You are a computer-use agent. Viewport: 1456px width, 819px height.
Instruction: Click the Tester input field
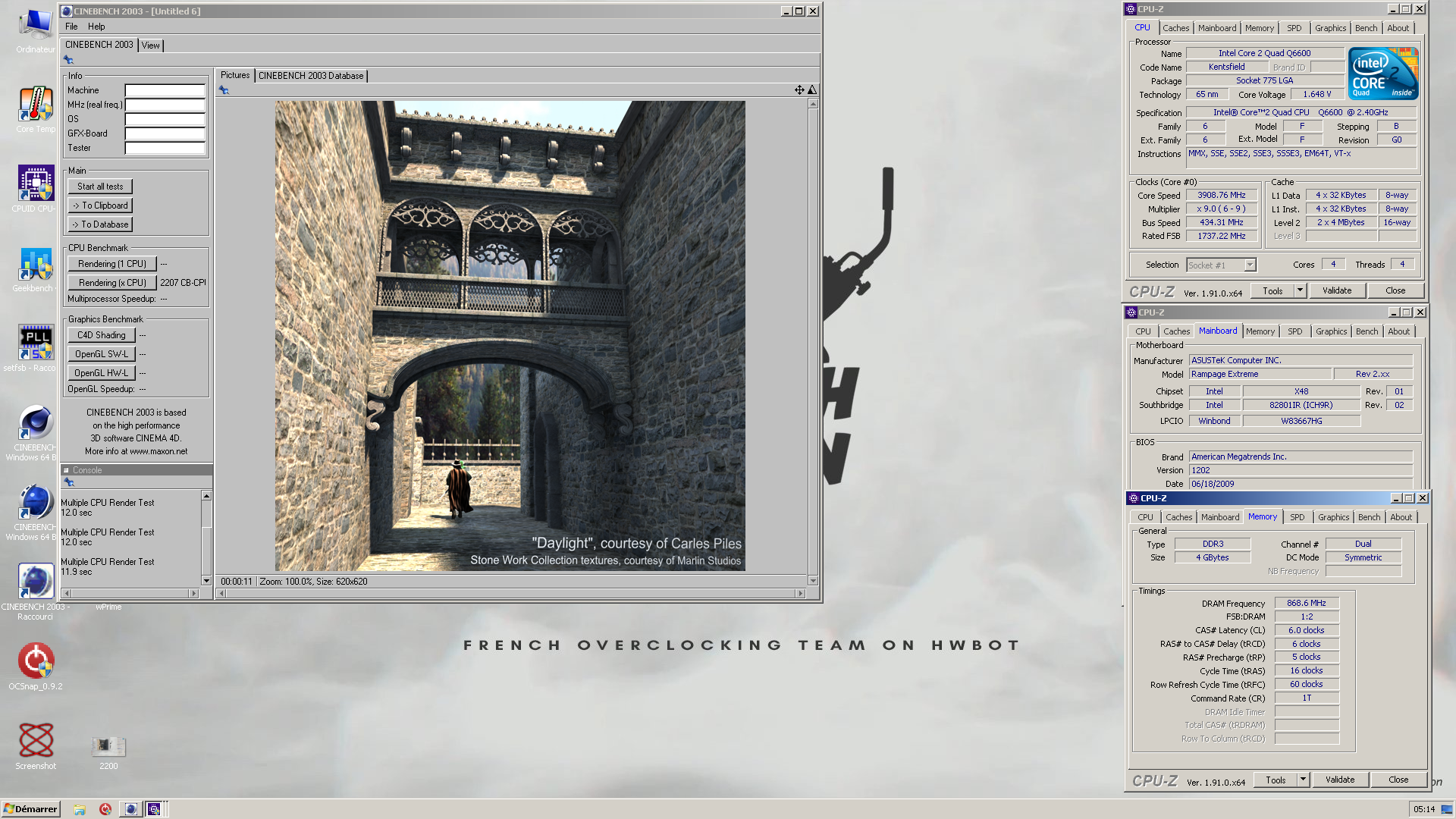pyautogui.click(x=165, y=148)
